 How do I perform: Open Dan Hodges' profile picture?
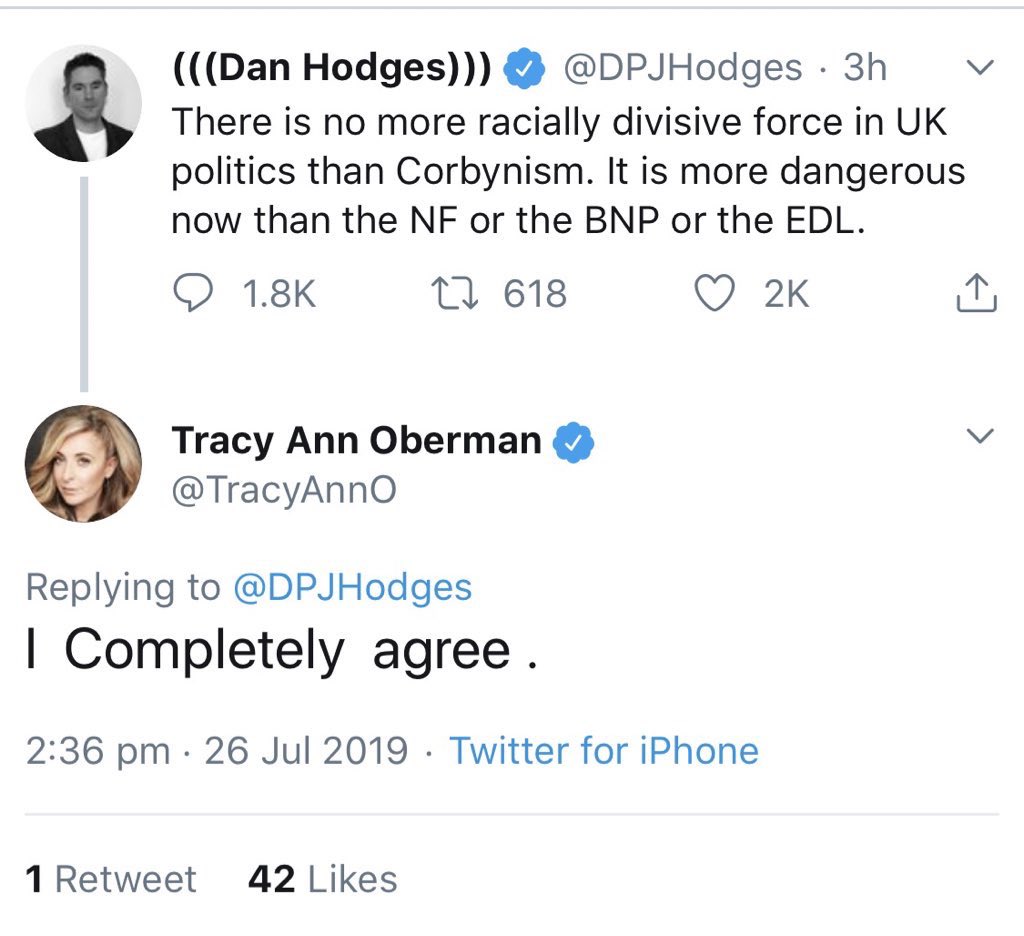point(84,103)
